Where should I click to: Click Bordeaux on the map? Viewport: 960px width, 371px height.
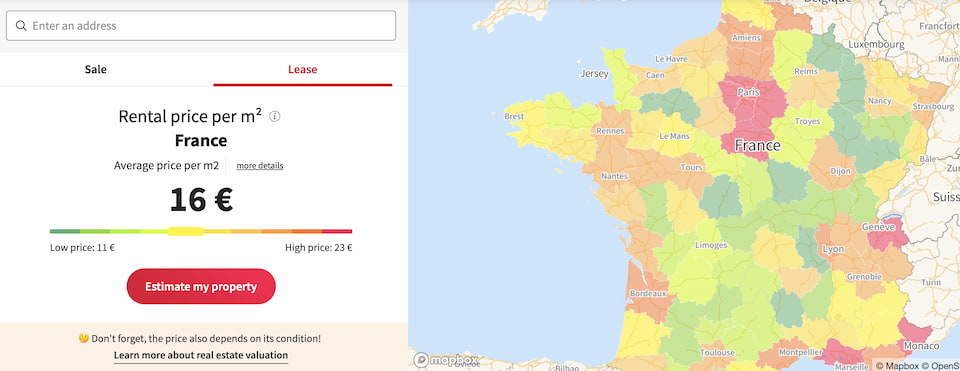point(648,292)
